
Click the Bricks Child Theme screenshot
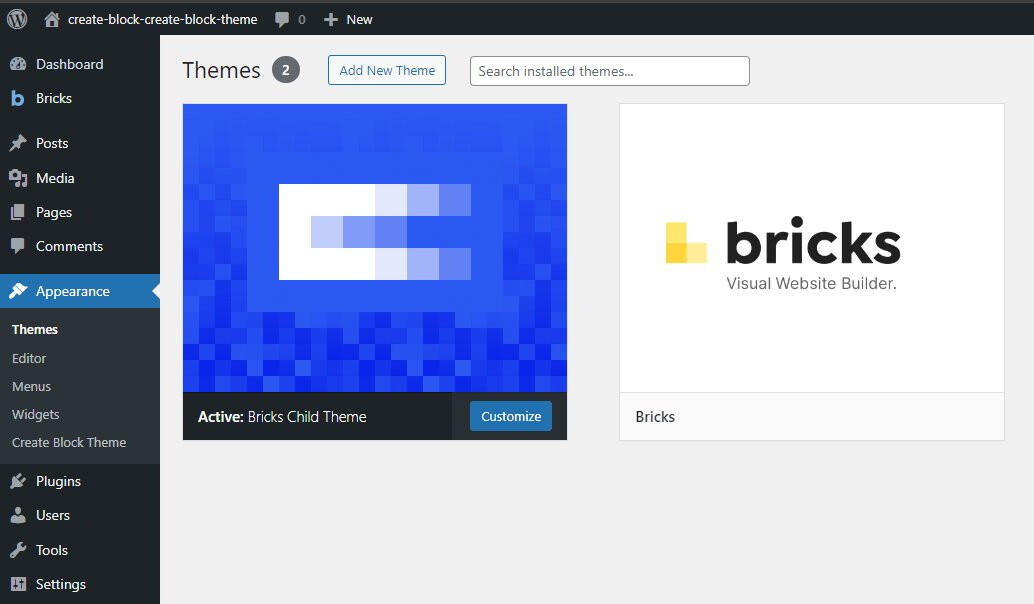click(x=375, y=248)
